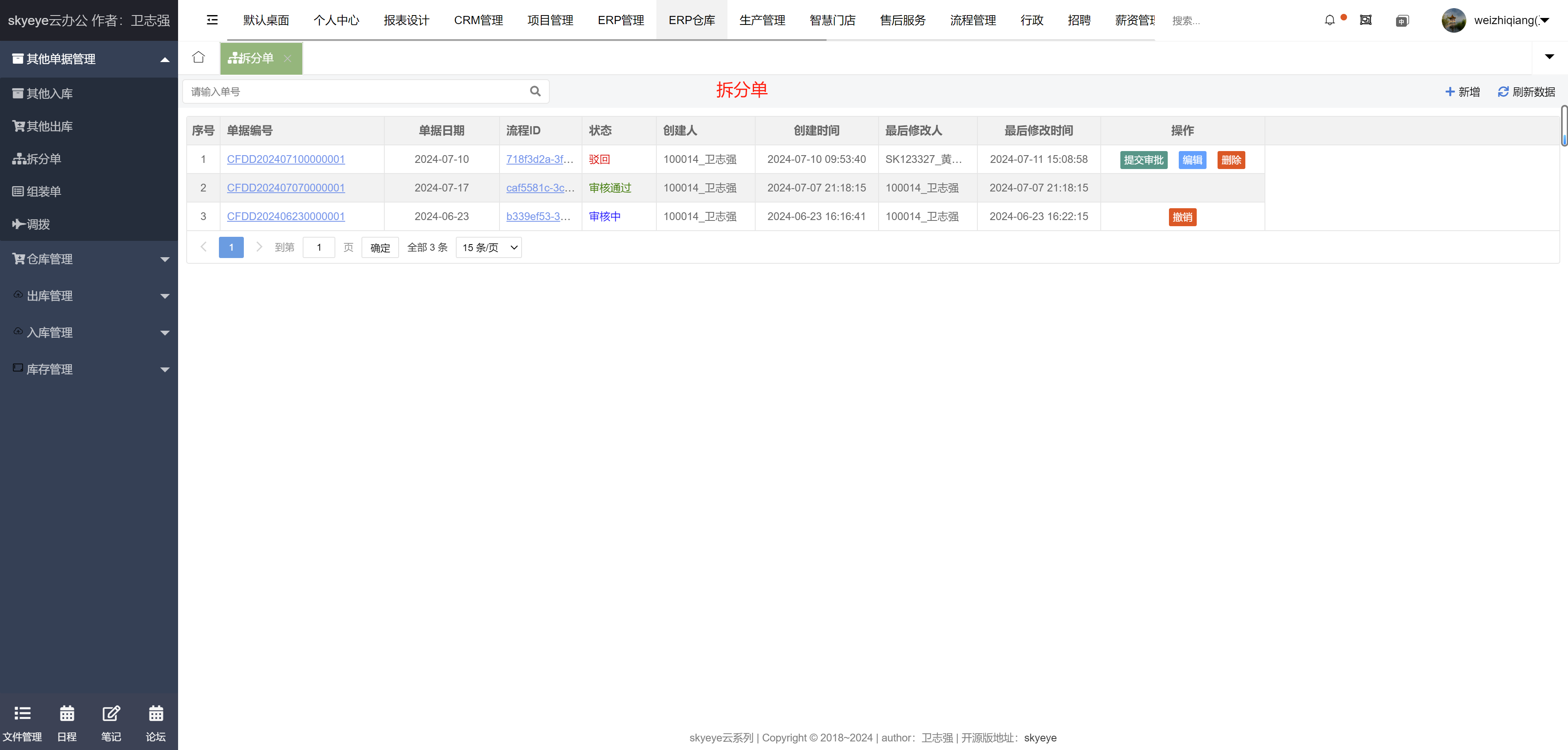Viewport: 1568px width, 750px height.
Task: Click the fullscreen icon in header
Action: (1366, 20)
